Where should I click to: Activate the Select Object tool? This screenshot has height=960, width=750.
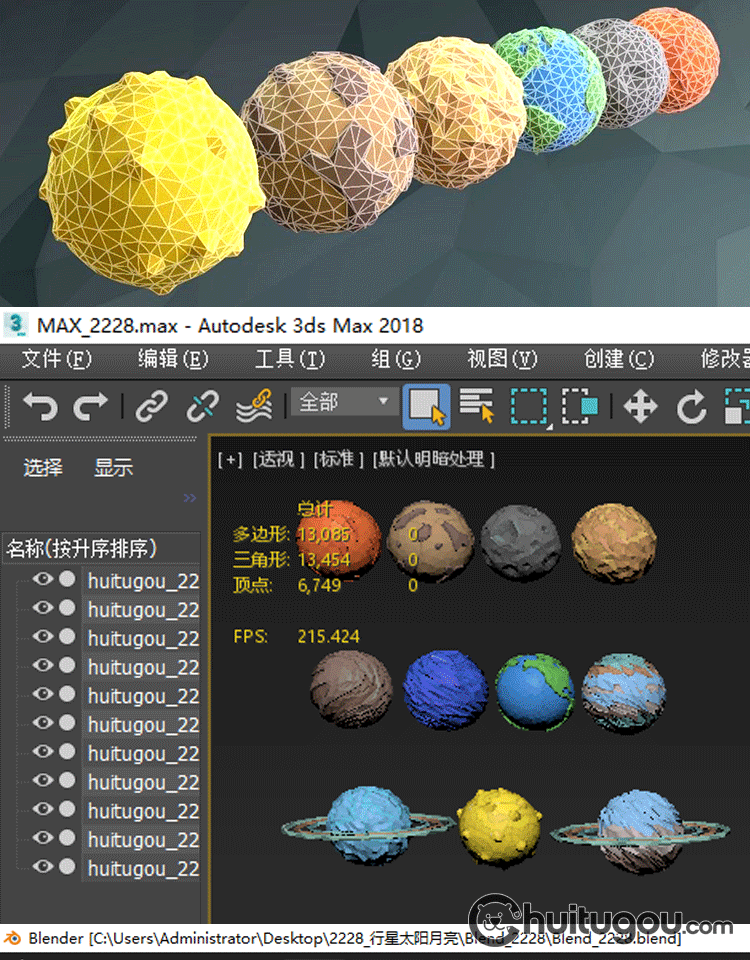click(426, 406)
